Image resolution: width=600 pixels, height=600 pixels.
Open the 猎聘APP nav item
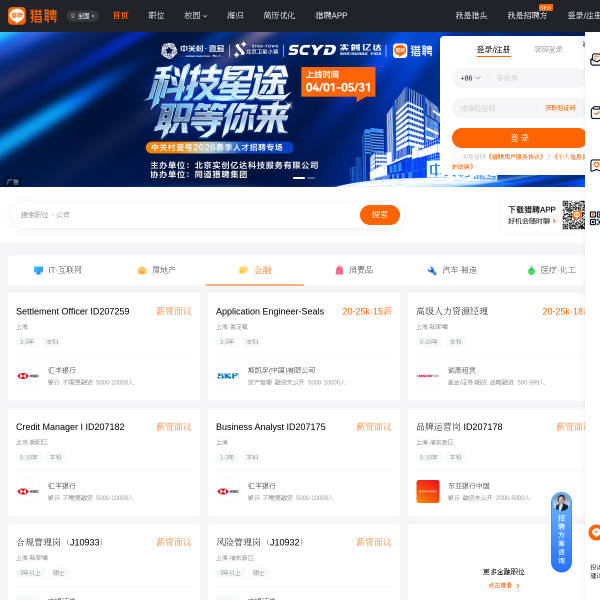331,16
